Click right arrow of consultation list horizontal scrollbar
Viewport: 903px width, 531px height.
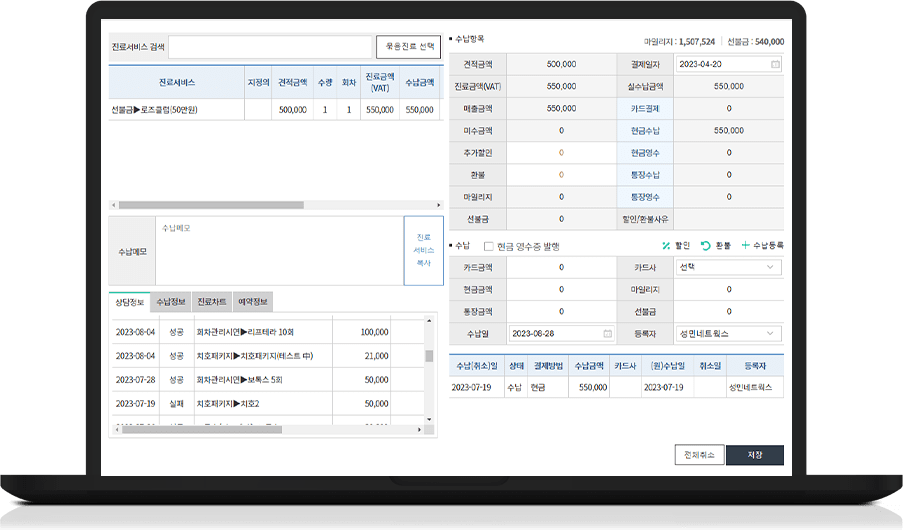[x=419, y=430]
